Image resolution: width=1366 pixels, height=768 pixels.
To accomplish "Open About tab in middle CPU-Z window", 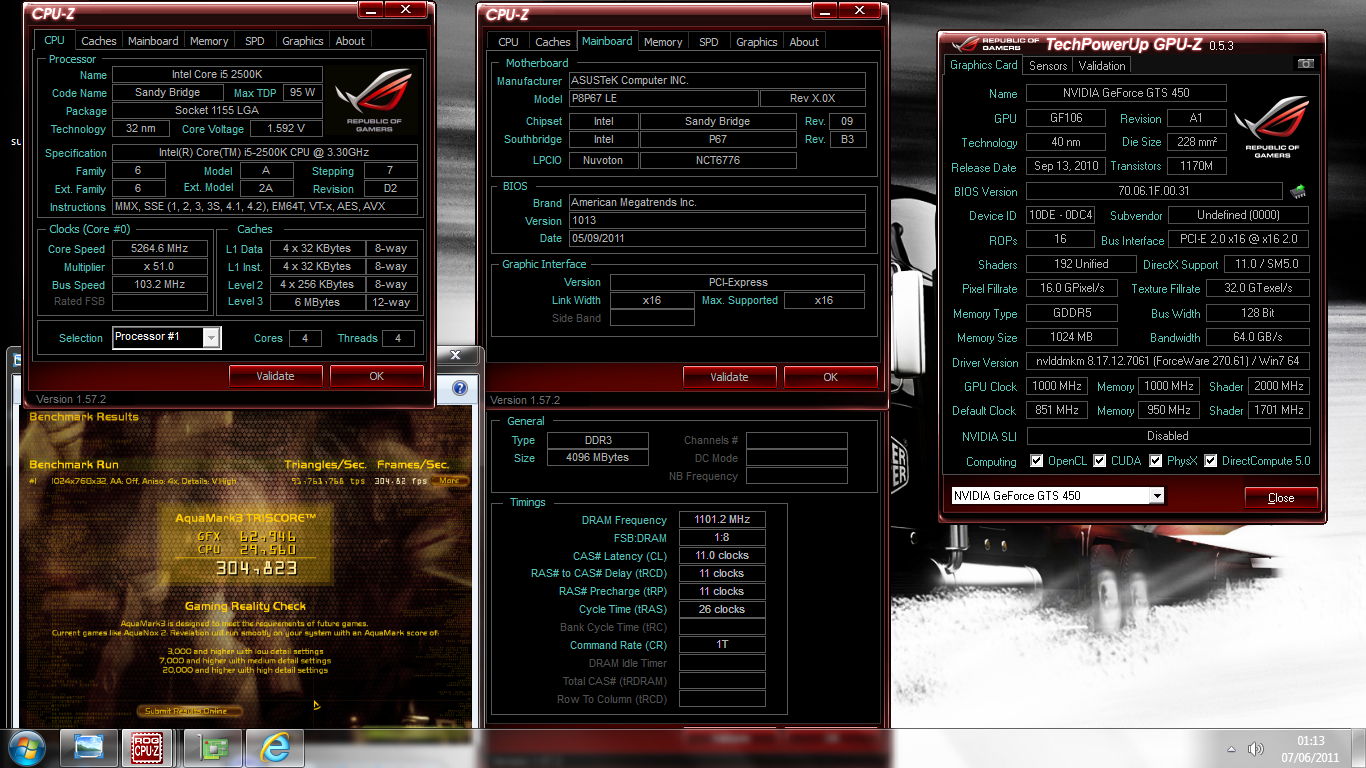I will click(x=804, y=42).
